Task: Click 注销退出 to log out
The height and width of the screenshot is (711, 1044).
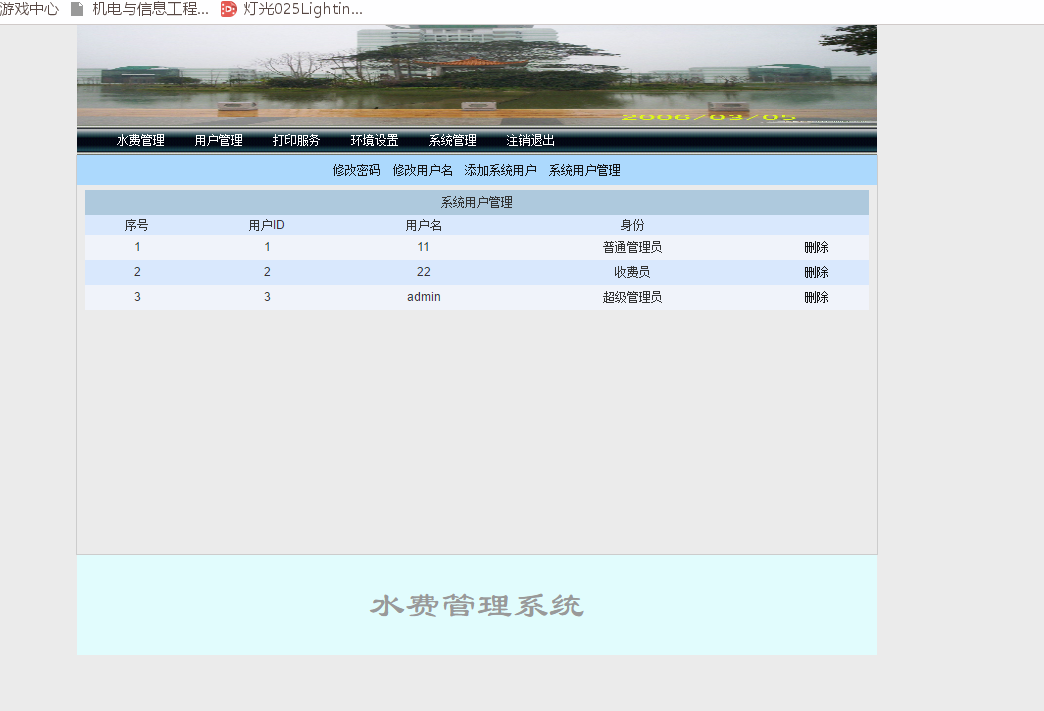Action: [531, 140]
